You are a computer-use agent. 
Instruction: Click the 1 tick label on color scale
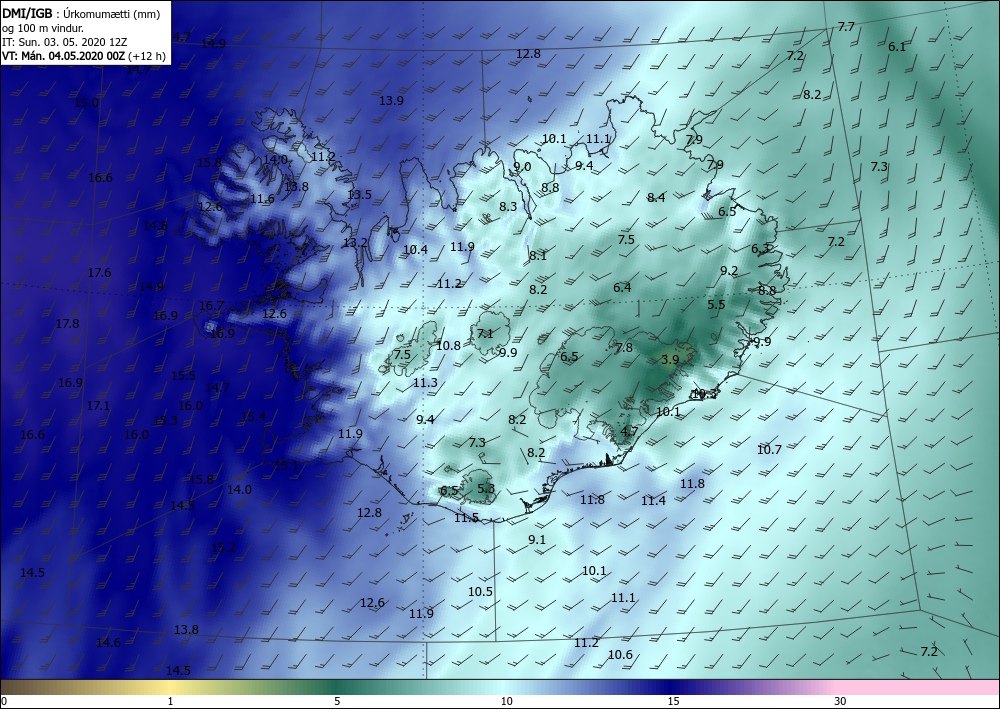point(170,701)
